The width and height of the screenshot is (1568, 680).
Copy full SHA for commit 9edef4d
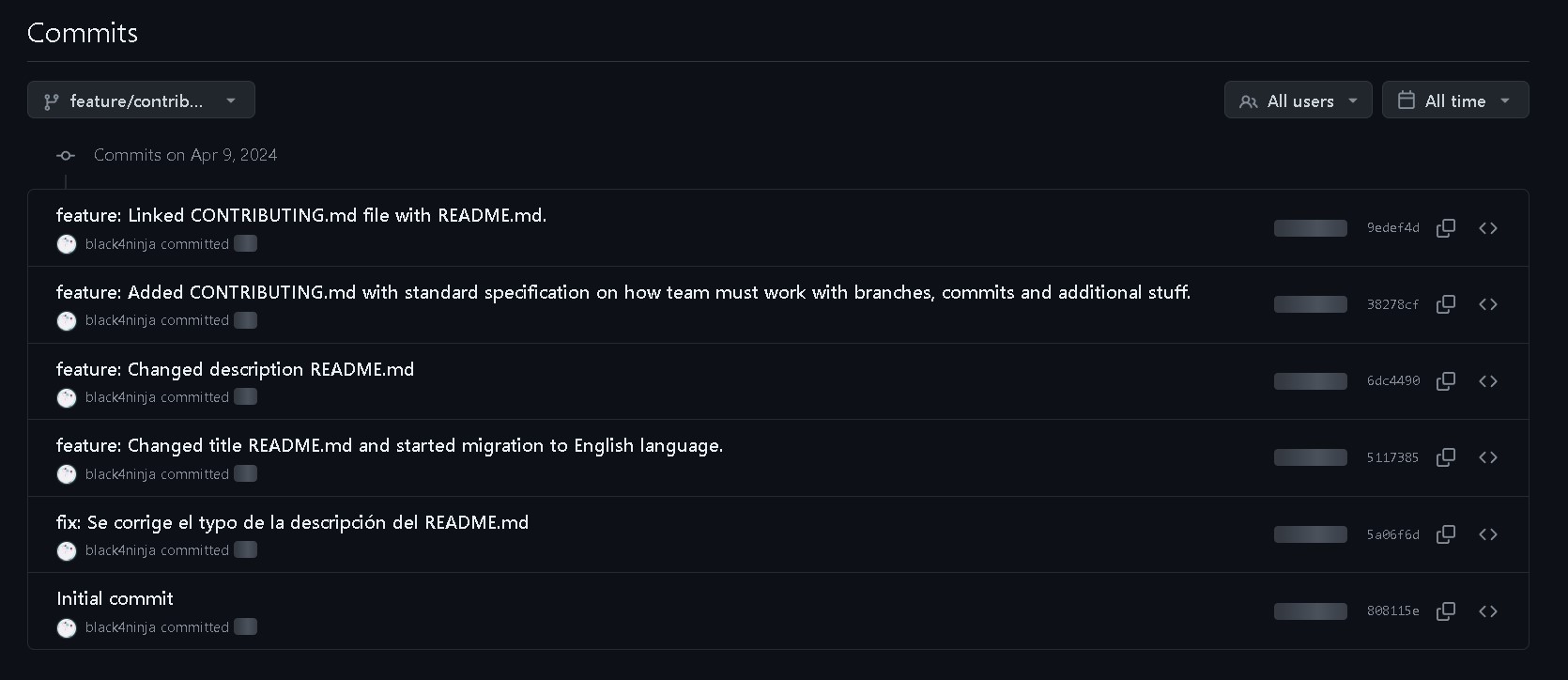[1446, 228]
